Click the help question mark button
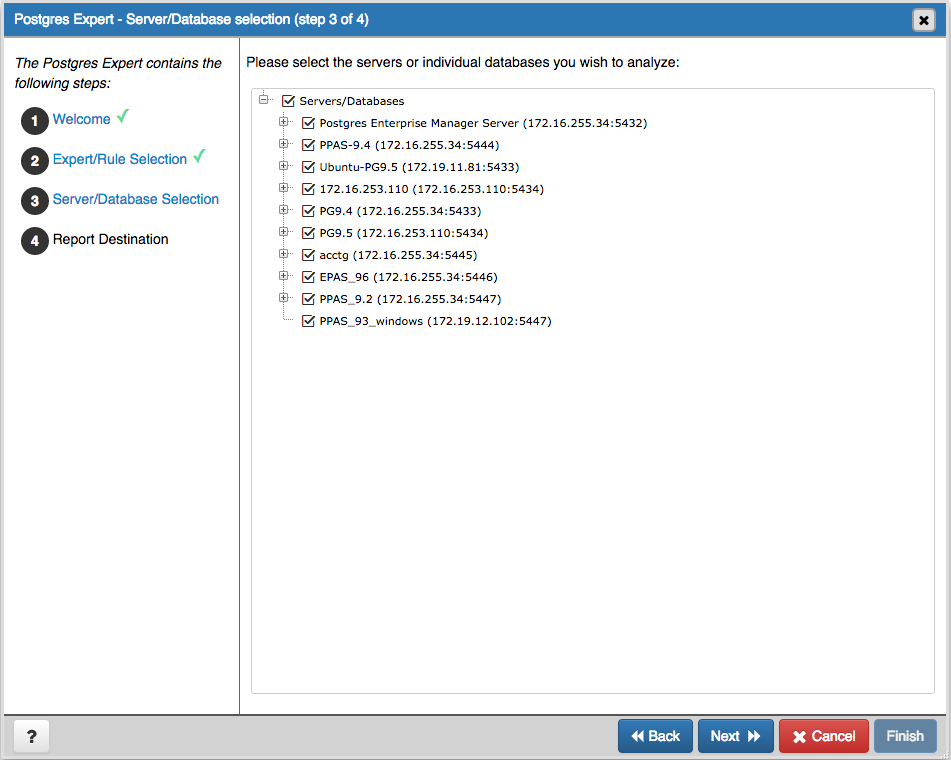 coord(32,736)
